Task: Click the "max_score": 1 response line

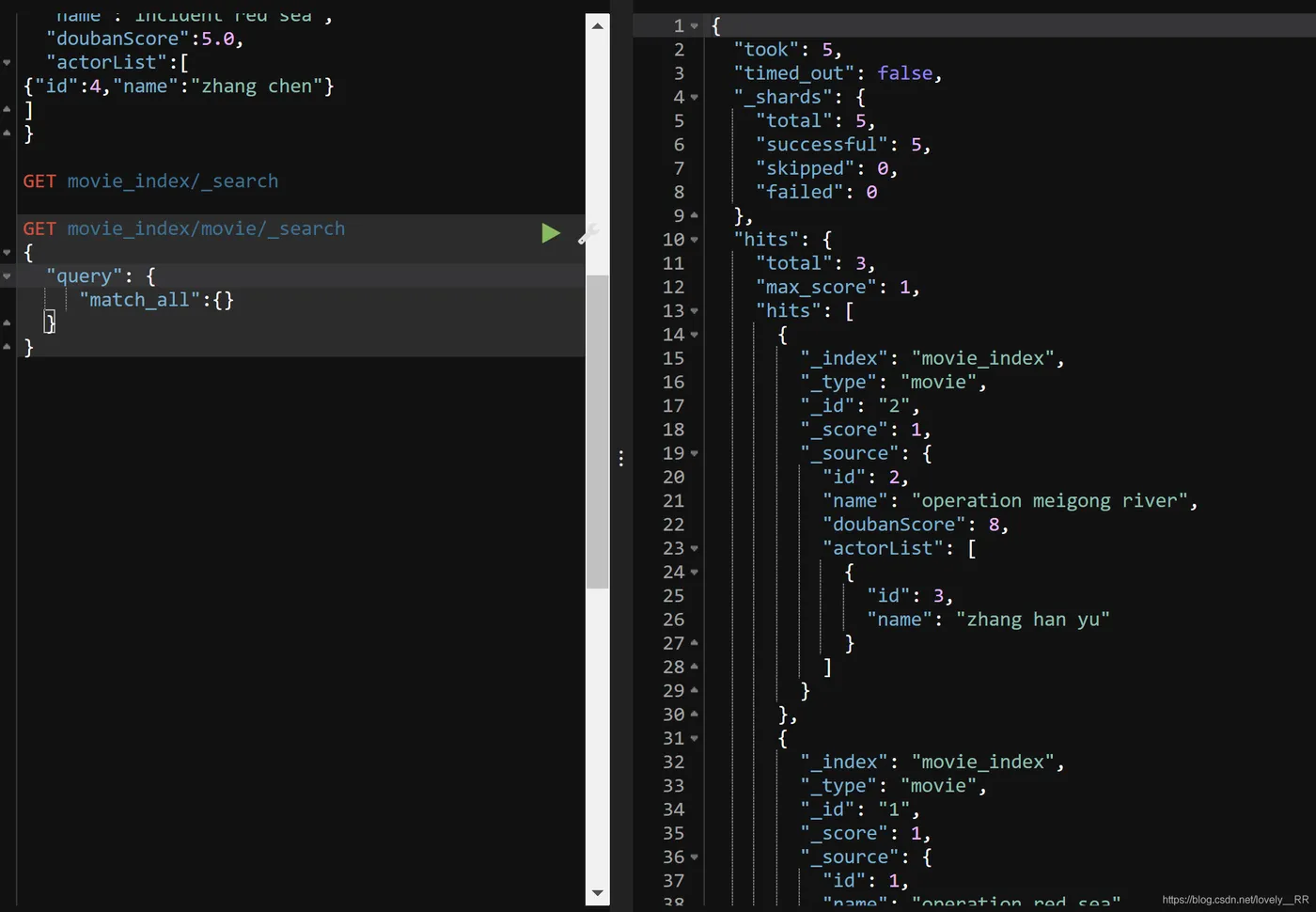Action: point(838,288)
